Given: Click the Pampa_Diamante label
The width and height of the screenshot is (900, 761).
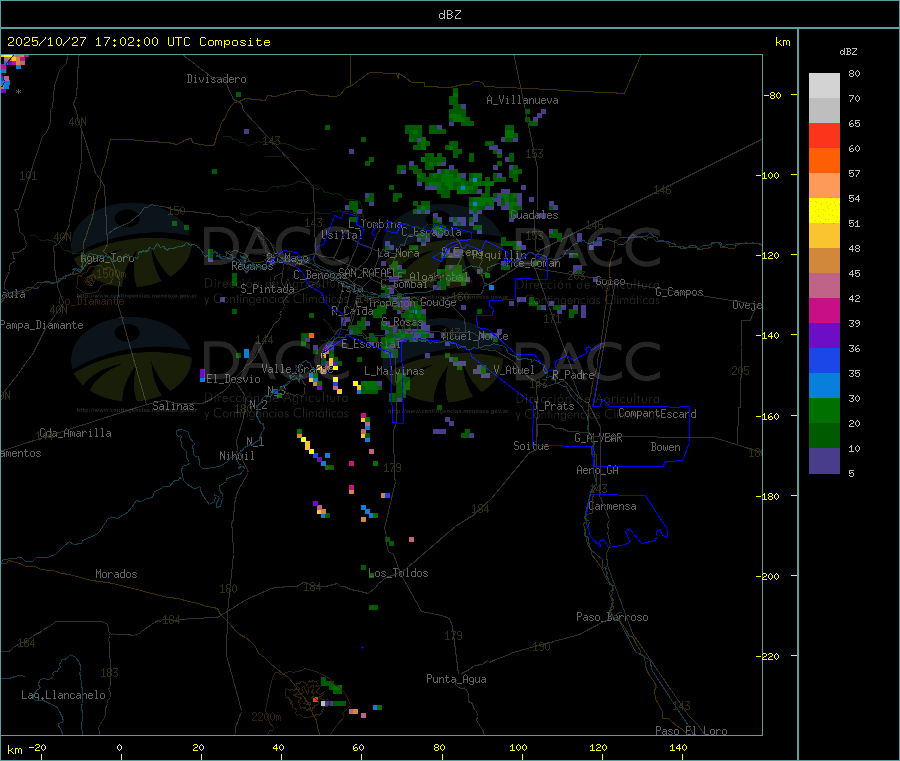Looking at the screenshot, I should pyautogui.click(x=42, y=325).
